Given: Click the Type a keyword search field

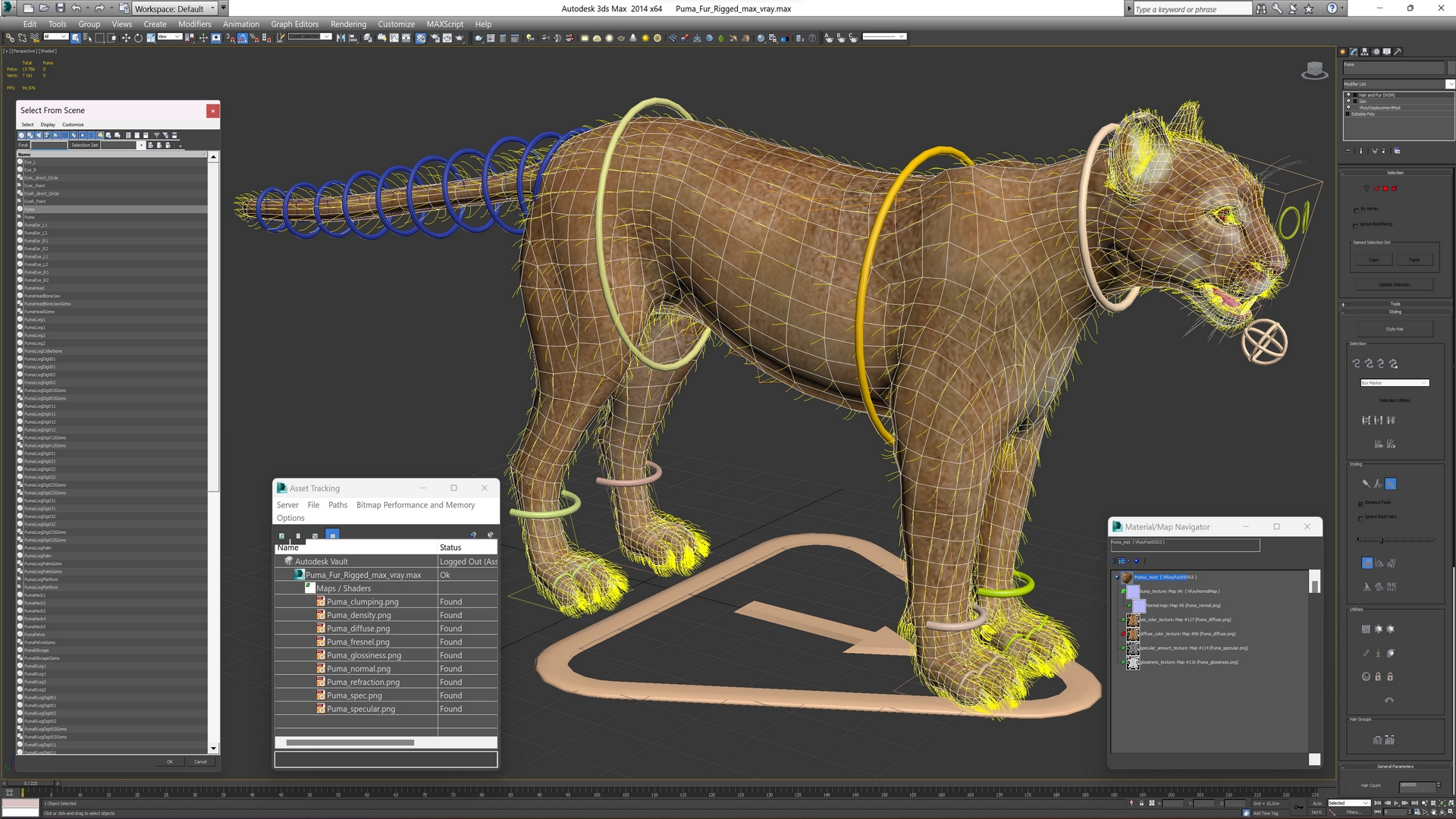Looking at the screenshot, I should pyautogui.click(x=1192, y=9).
